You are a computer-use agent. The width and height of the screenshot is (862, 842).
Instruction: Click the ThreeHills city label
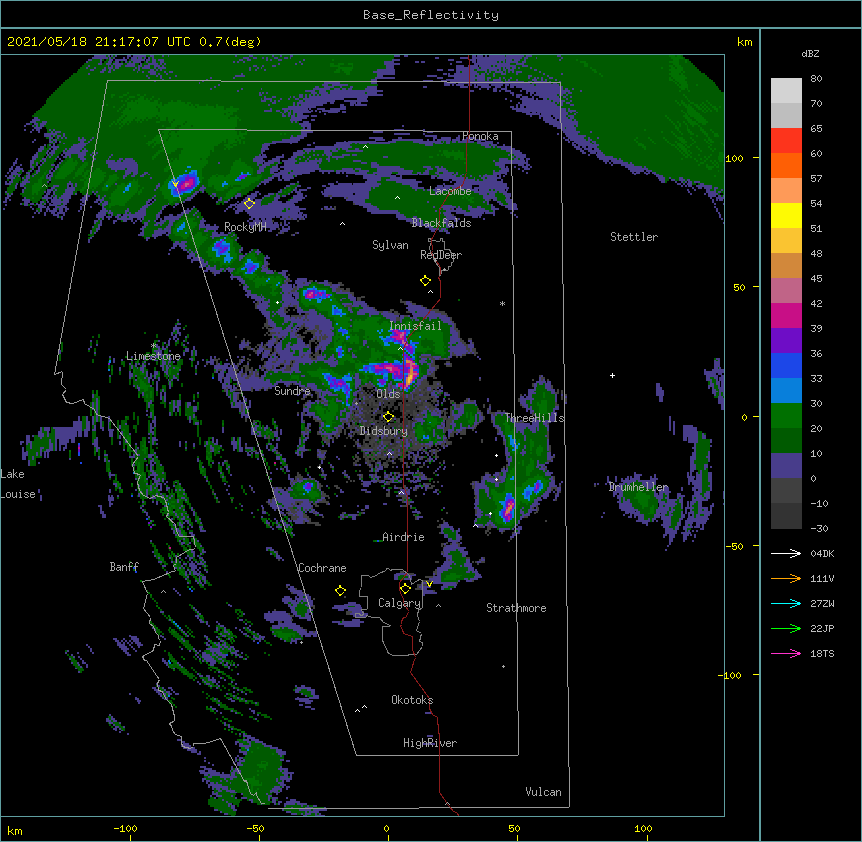(x=534, y=418)
